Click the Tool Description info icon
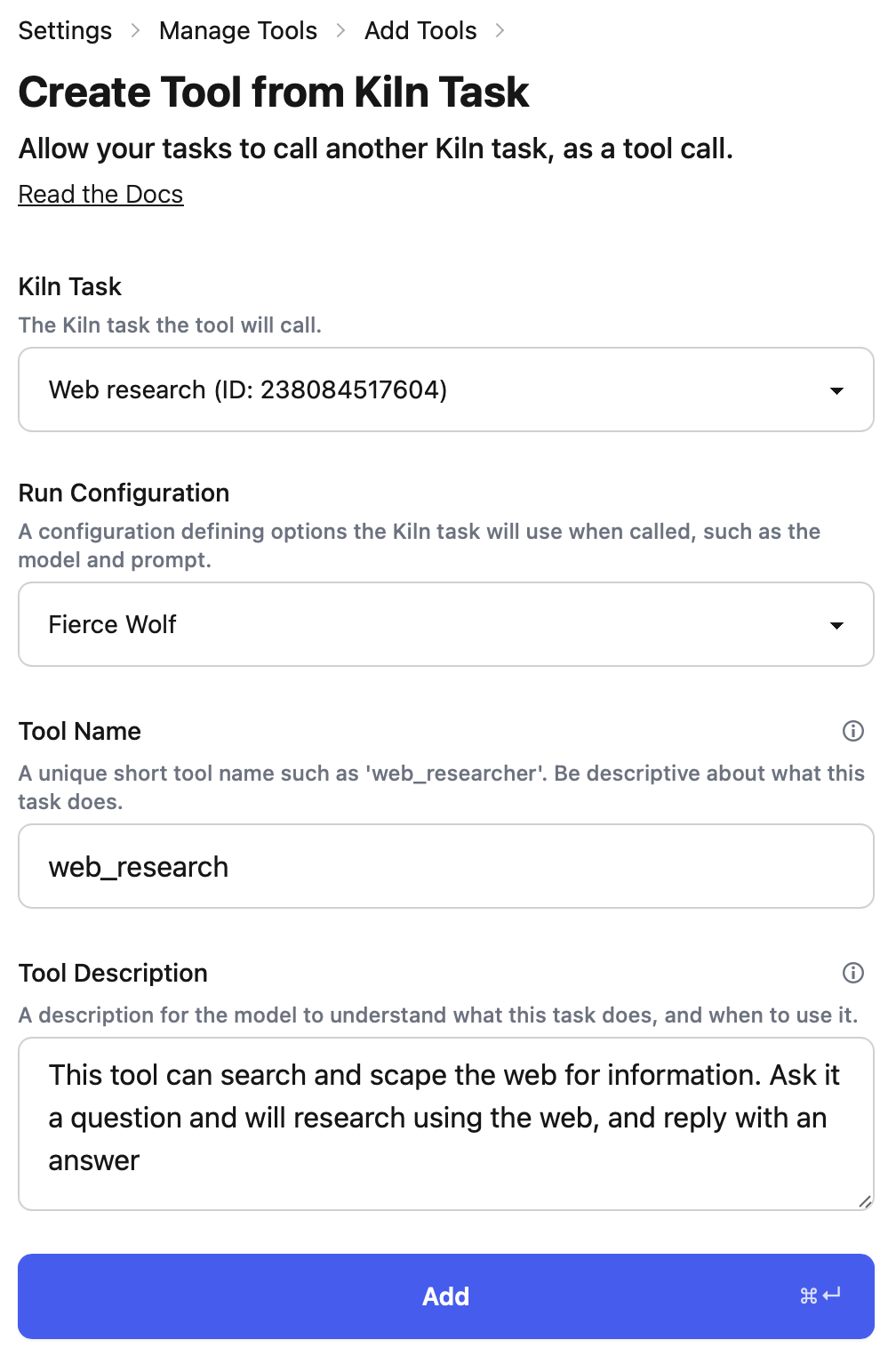The width and height of the screenshot is (896, 1364). (x=852, y=973)
